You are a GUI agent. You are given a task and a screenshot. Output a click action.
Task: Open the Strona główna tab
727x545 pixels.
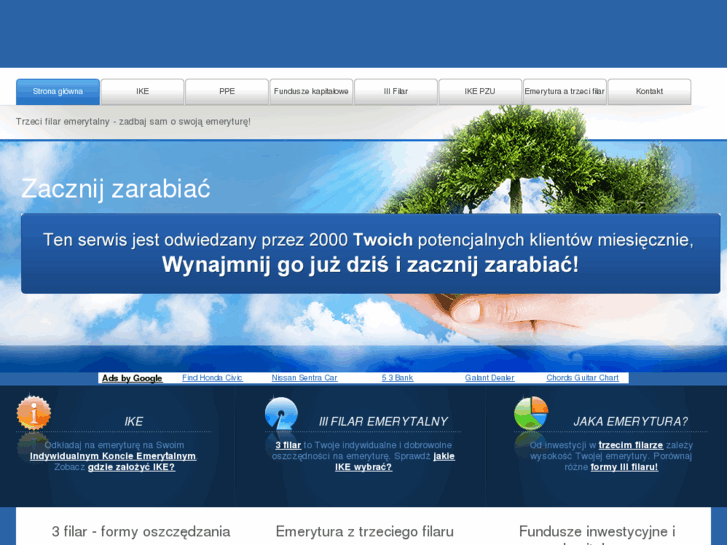click(58, 92)
